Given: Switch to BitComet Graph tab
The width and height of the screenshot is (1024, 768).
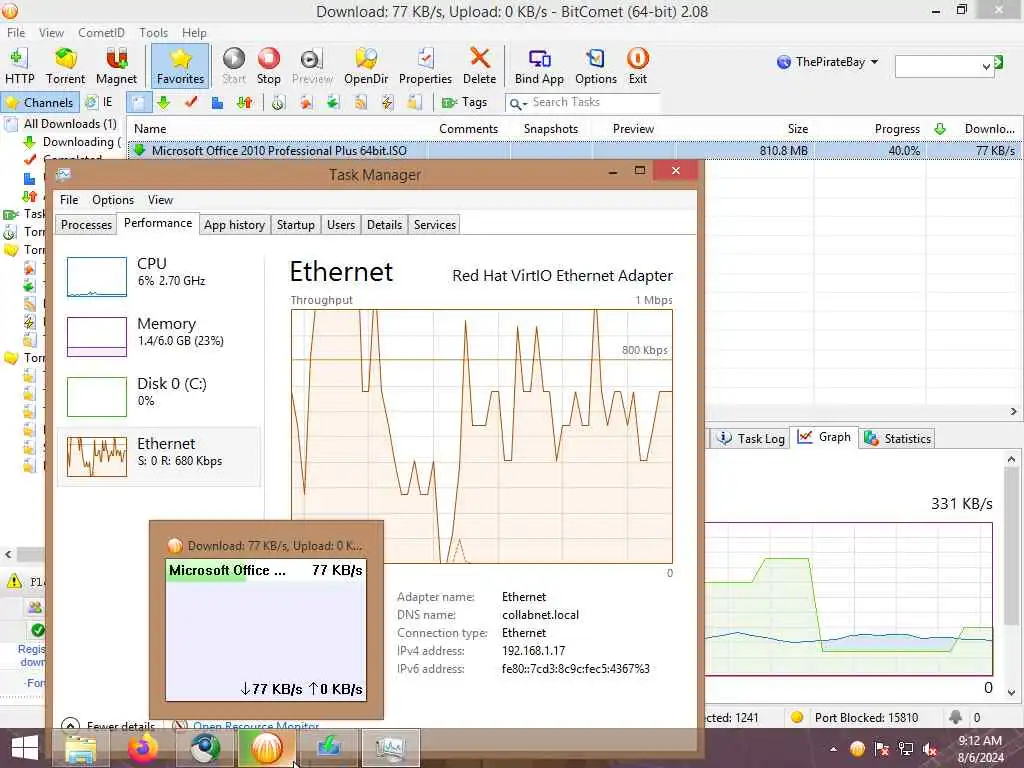Looking at the screenshot, I should coord(824,437).
